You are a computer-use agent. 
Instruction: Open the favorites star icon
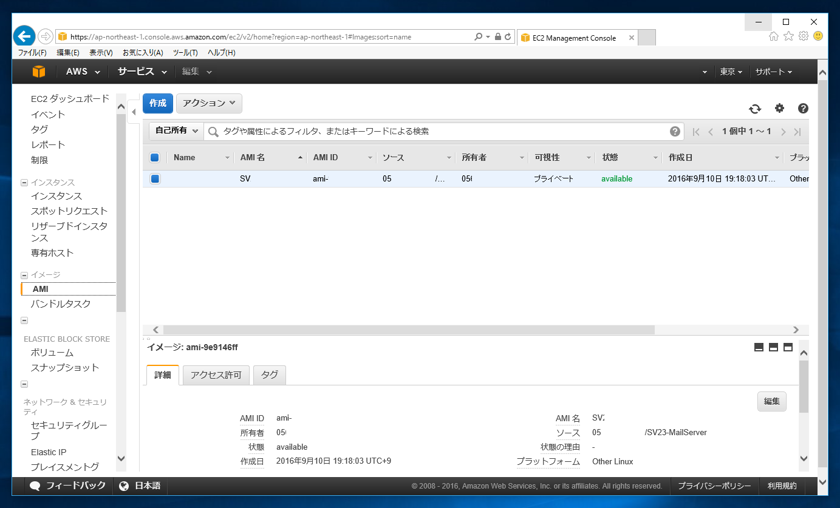pyautogui.click(x=789, y=36)
